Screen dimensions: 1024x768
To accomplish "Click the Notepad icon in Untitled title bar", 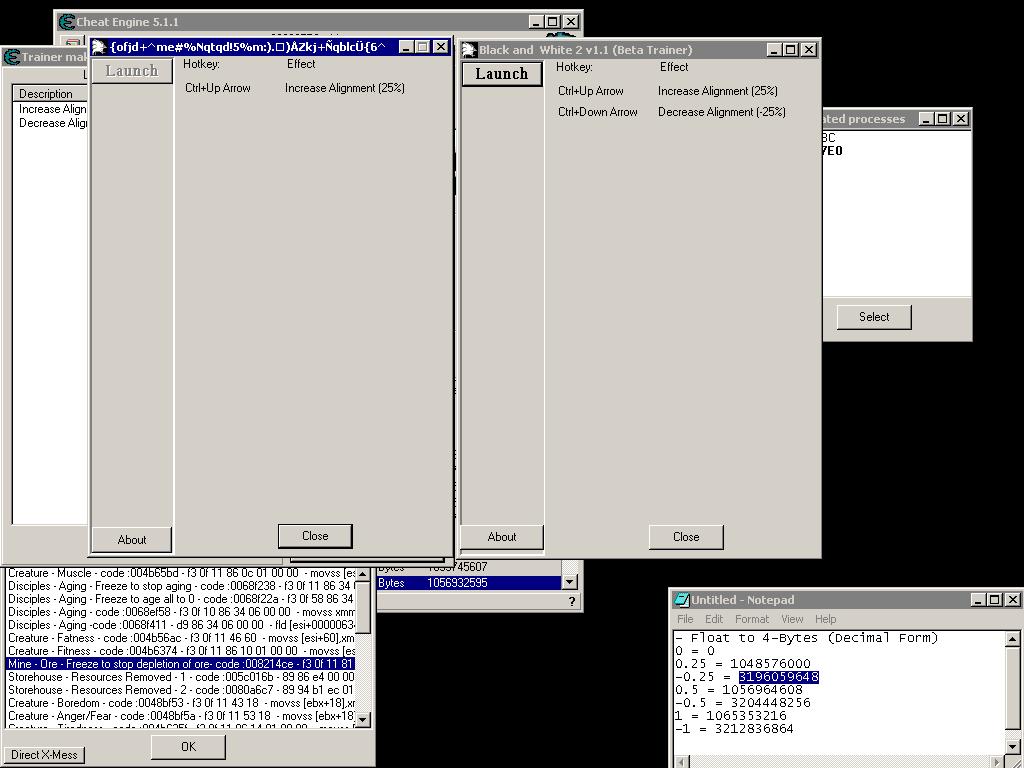I will point(681,600).
